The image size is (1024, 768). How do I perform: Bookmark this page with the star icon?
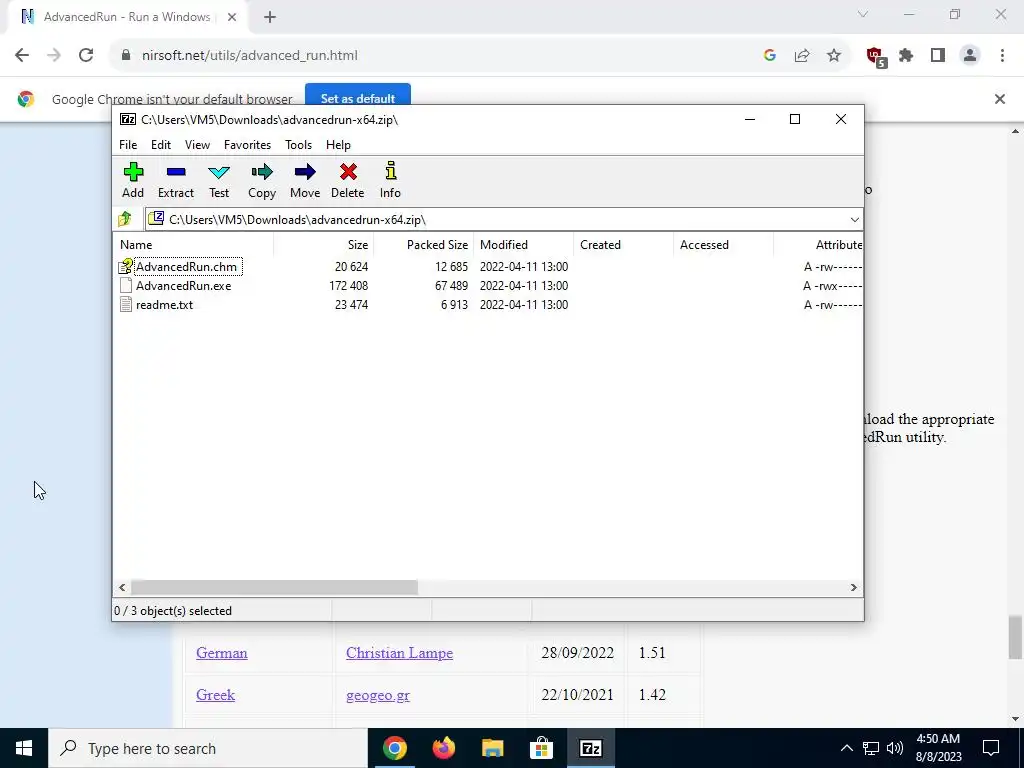[834, 56]
